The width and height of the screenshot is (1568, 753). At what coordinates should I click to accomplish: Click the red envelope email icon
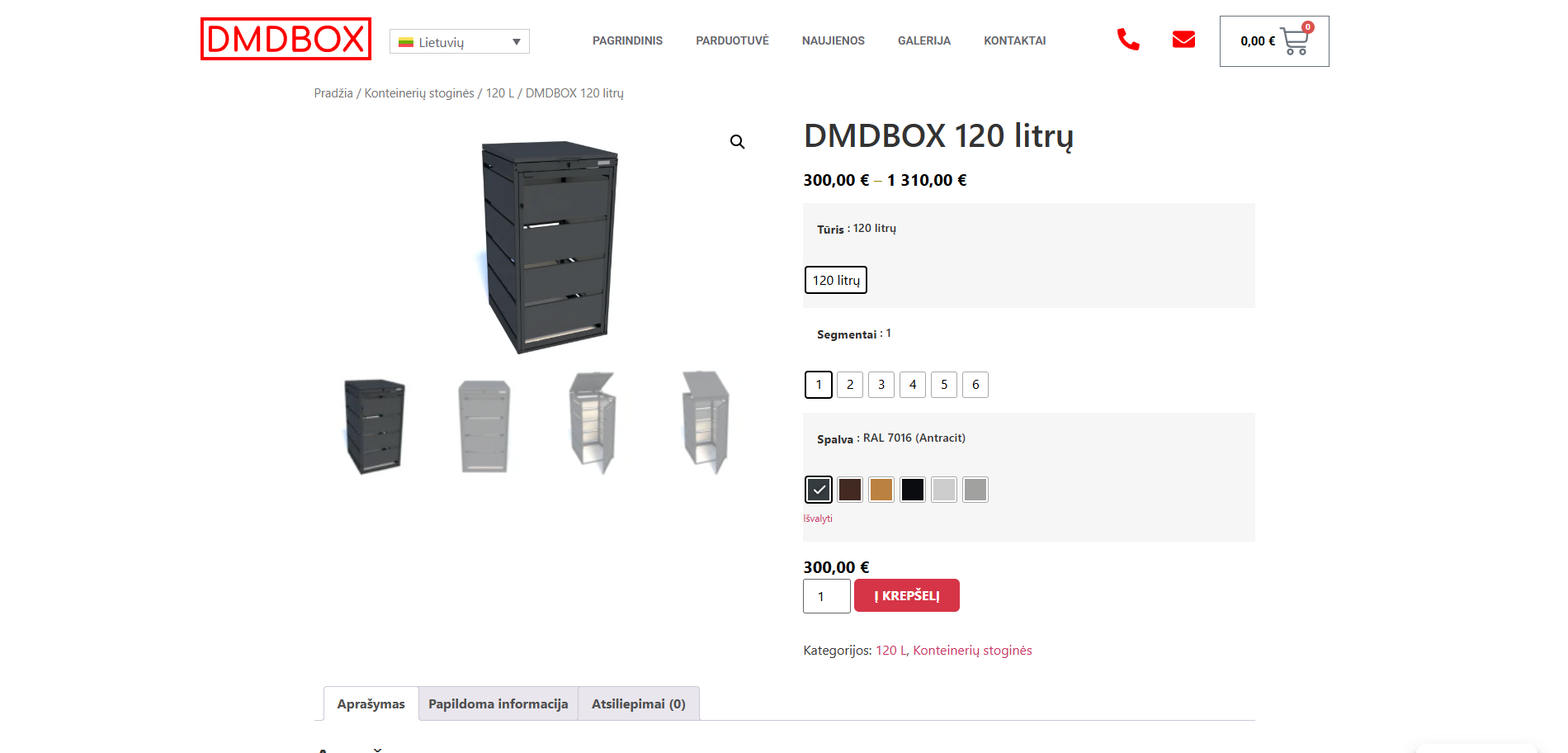click(1183, 40)
